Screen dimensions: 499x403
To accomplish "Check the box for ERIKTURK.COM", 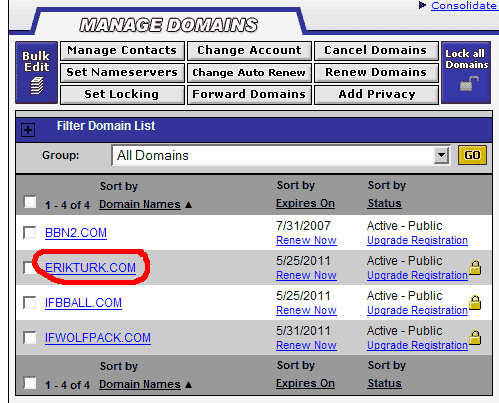I will point(30,267).
